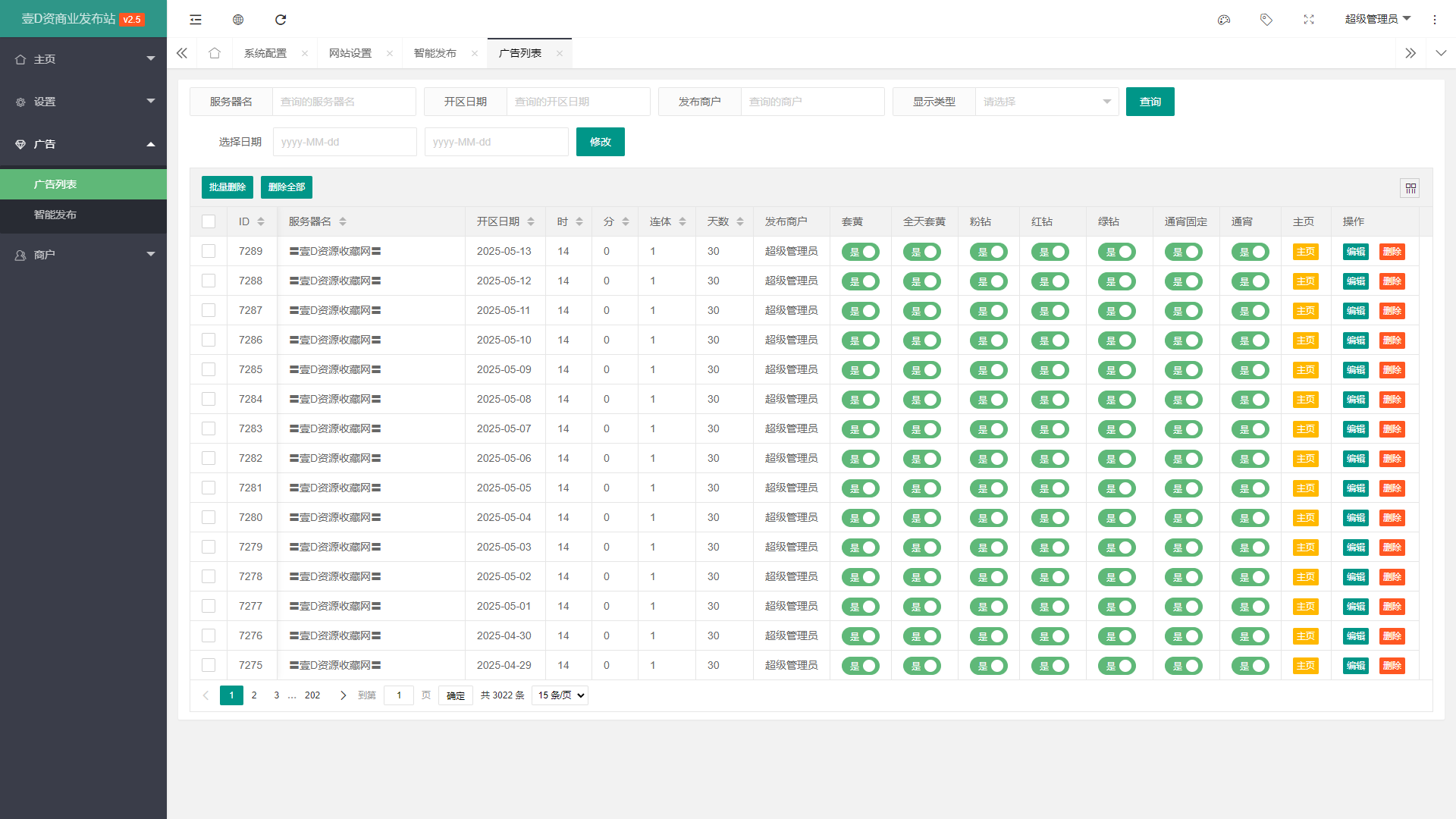The height and width of the screenshot is (819, 1456).
Task: Toggle fullscreen mode icon
Action: pos(1309,20)
